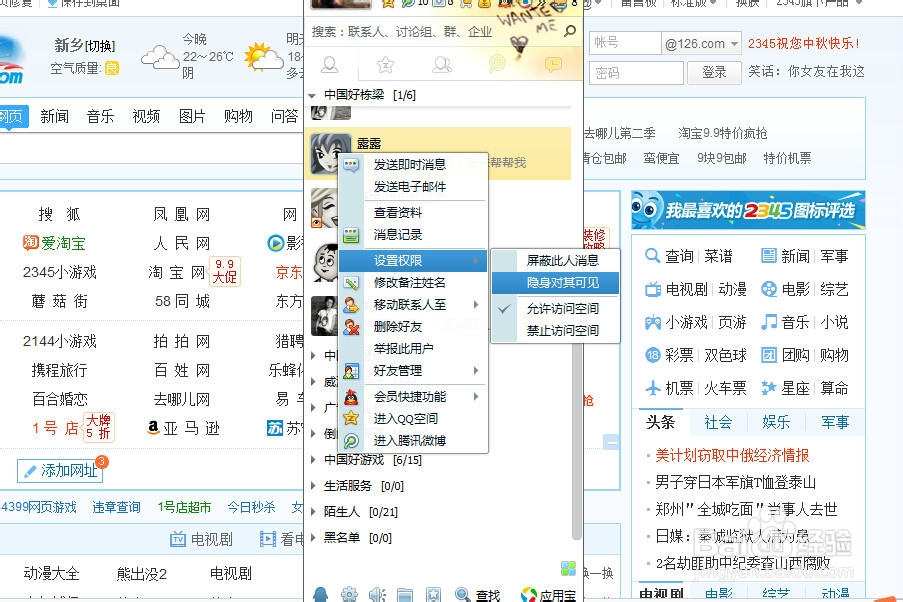Open 社会 news tab

coord(718,422)
